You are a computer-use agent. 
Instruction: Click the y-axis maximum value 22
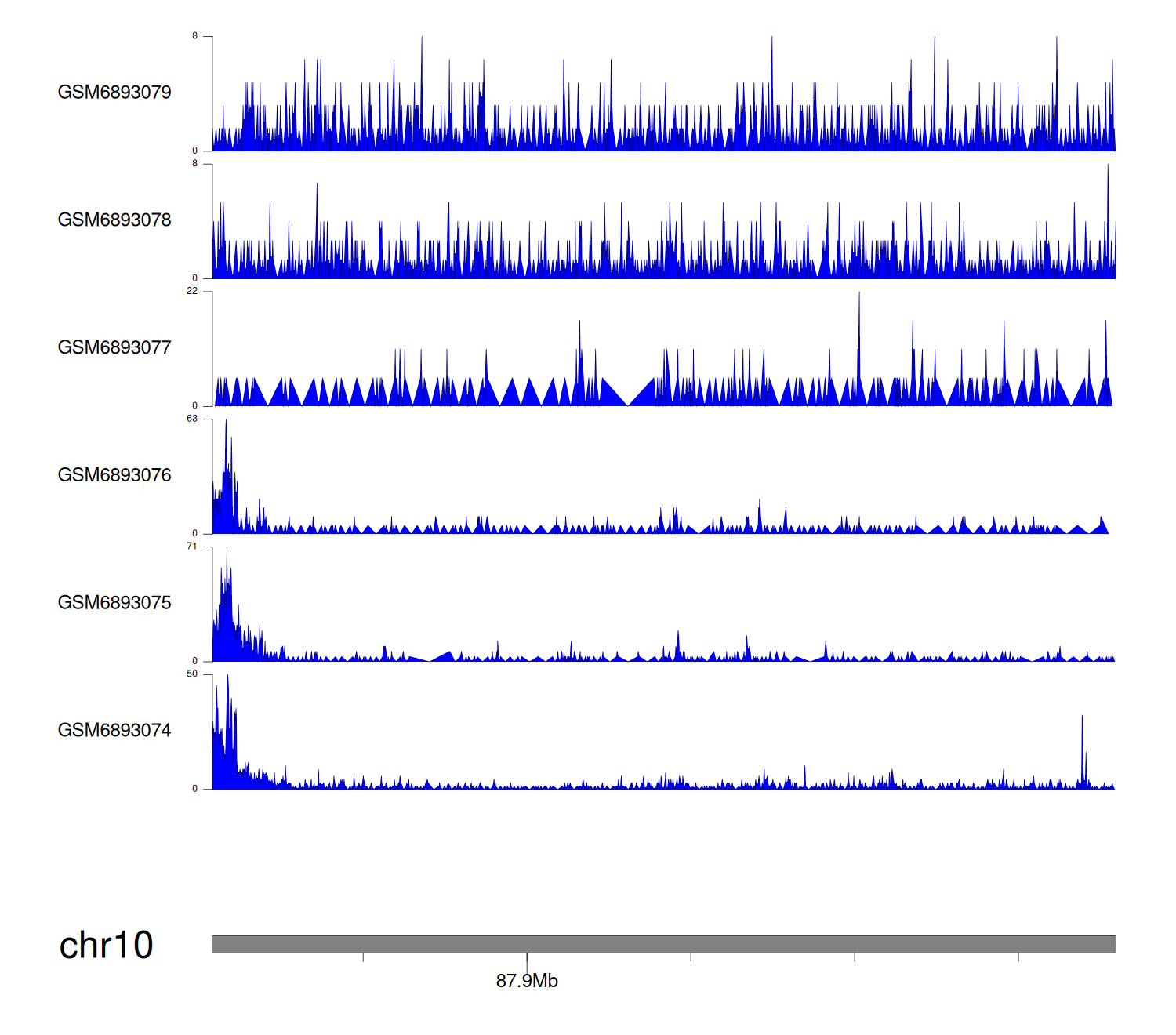tap(192, 291)
